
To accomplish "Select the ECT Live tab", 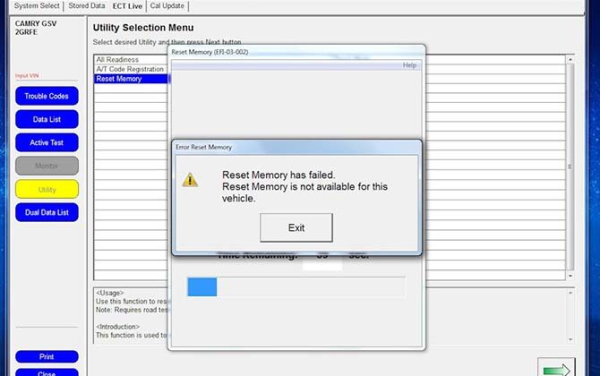I will (x=127, y=6).
